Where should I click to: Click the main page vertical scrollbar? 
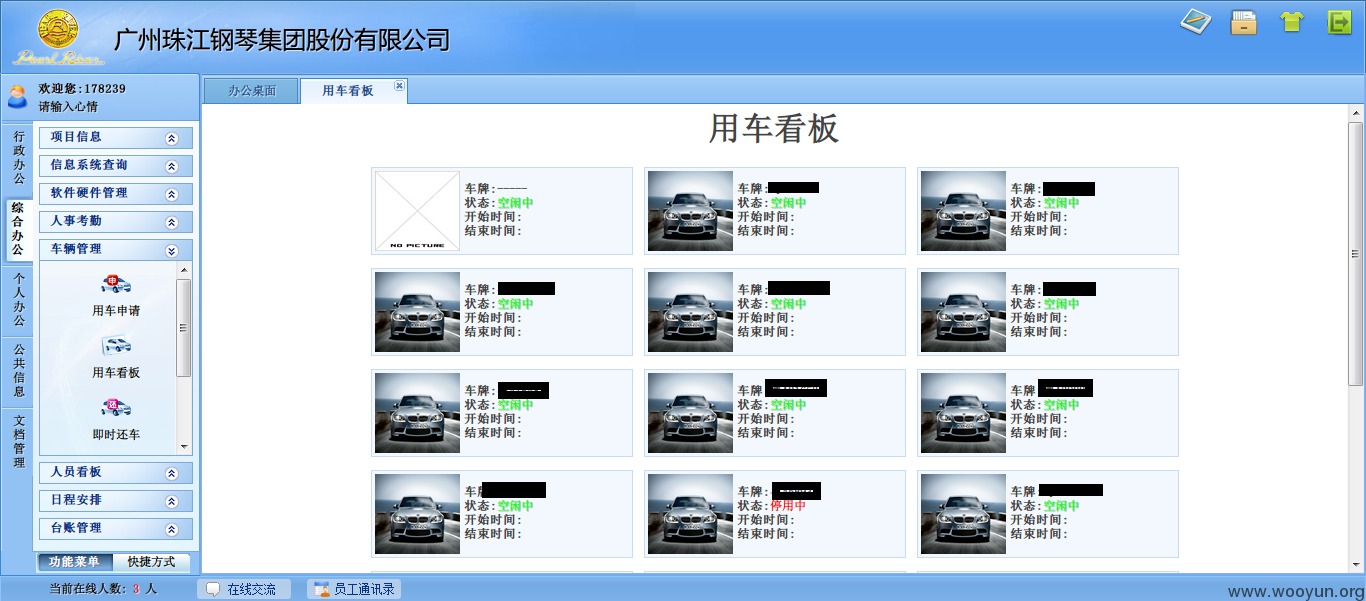pyautogui.click(x=1355, y=339)
